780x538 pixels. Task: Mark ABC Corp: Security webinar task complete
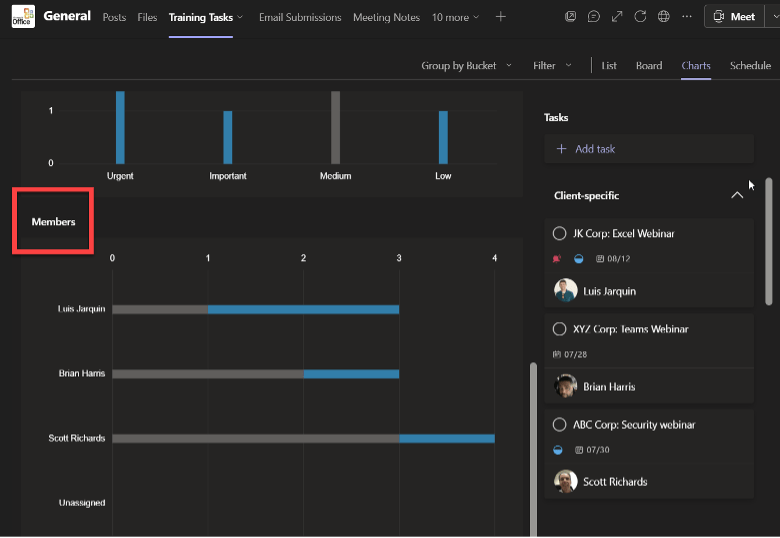click(x=559, y=425)
